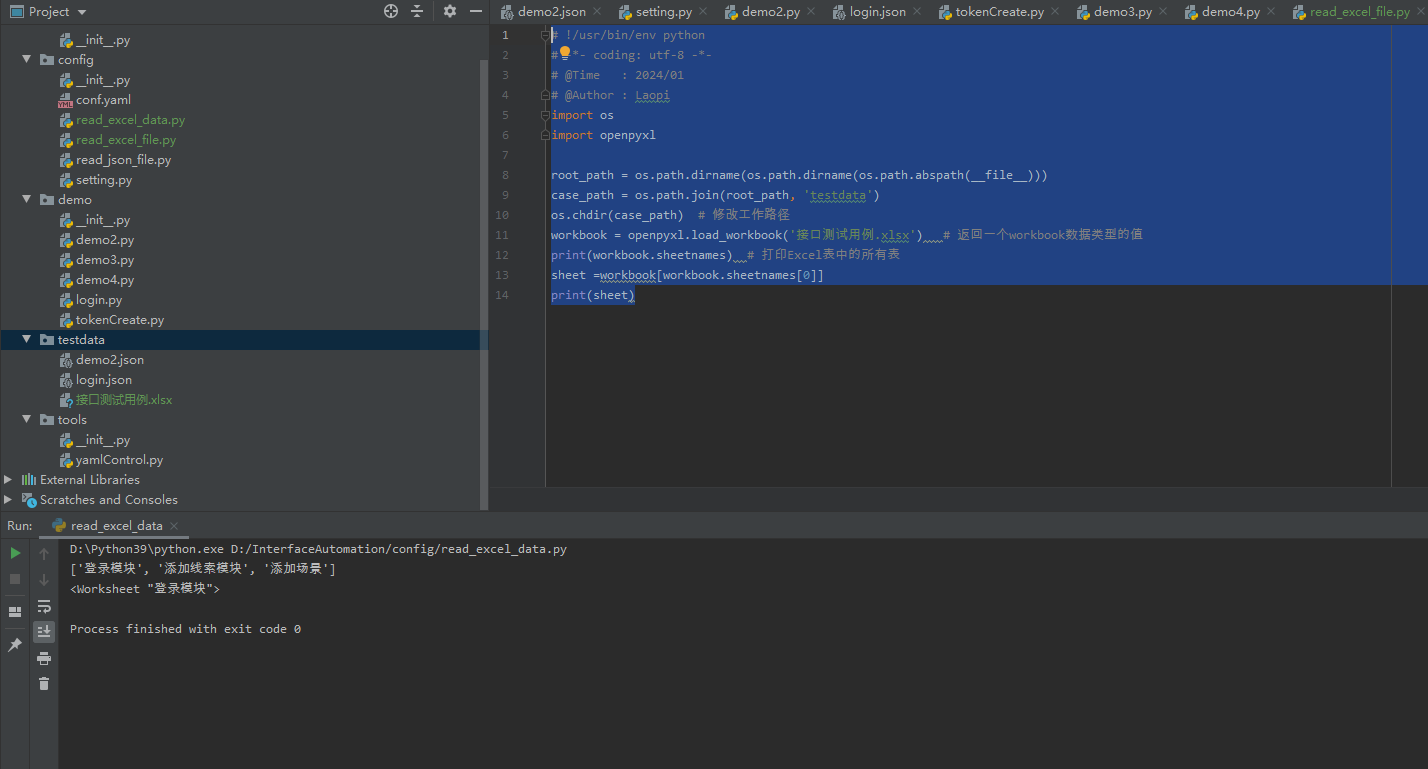This screenshot has width=1428, height=769.
Task: Open Run console print icon
Action: (43, 658)
